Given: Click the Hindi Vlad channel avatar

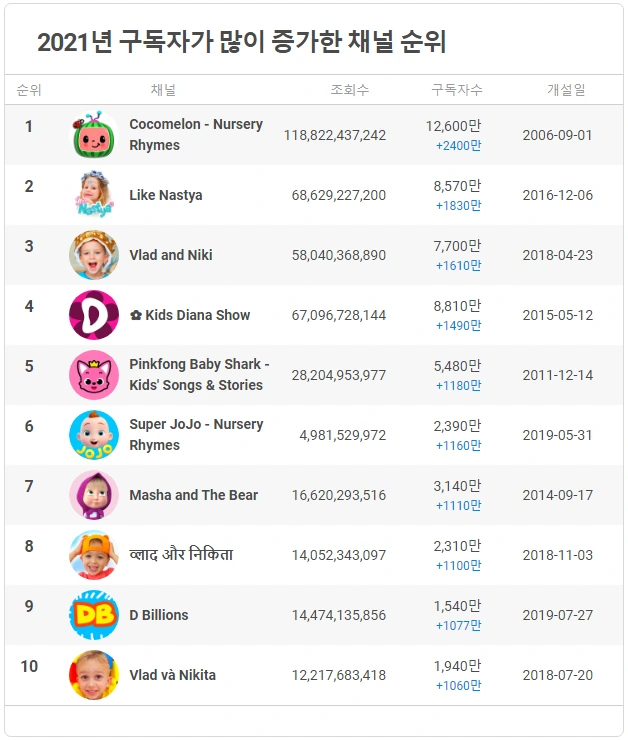Looking at the screenshot, I should click(94, 555).
